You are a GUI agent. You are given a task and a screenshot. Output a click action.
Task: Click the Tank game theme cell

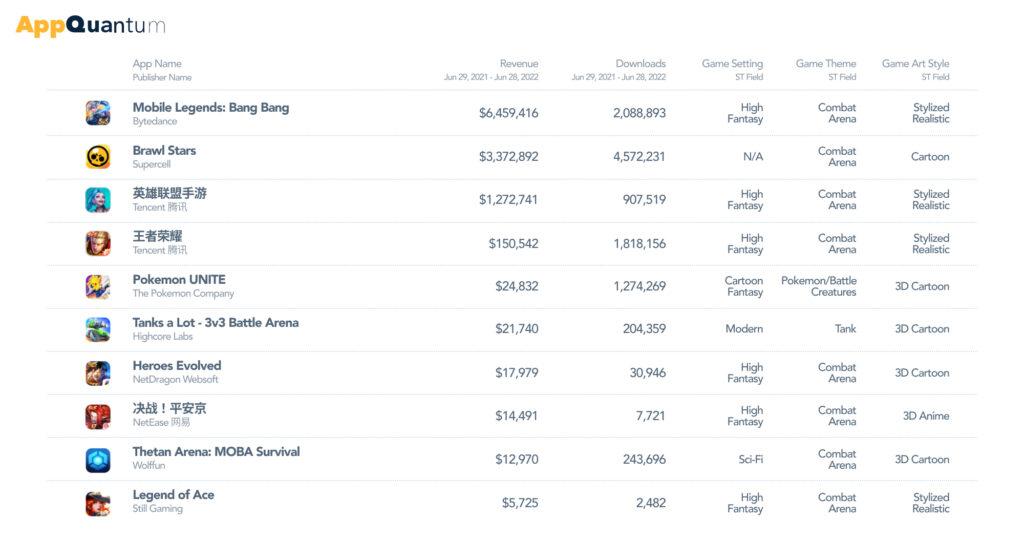click(845, 329)
